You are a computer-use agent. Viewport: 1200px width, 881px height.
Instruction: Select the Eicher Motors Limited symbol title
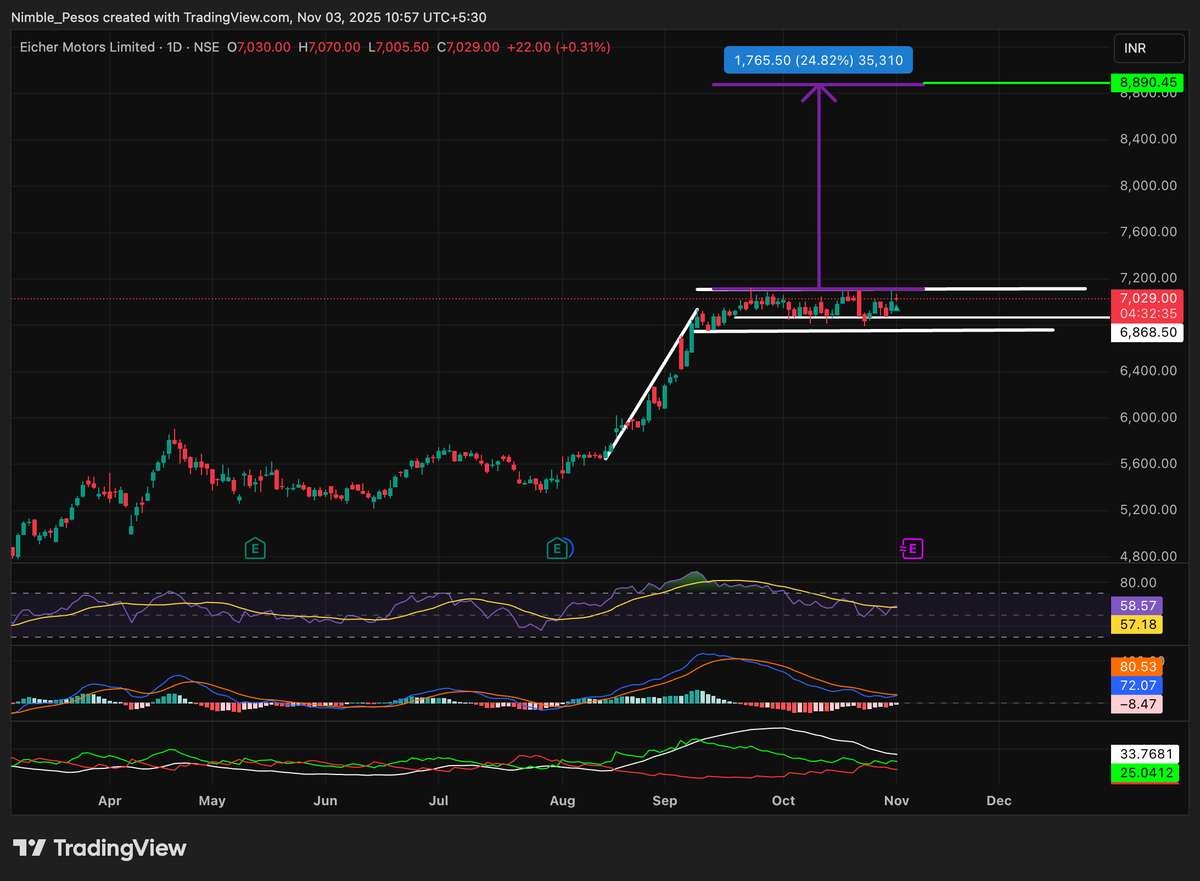90,46
